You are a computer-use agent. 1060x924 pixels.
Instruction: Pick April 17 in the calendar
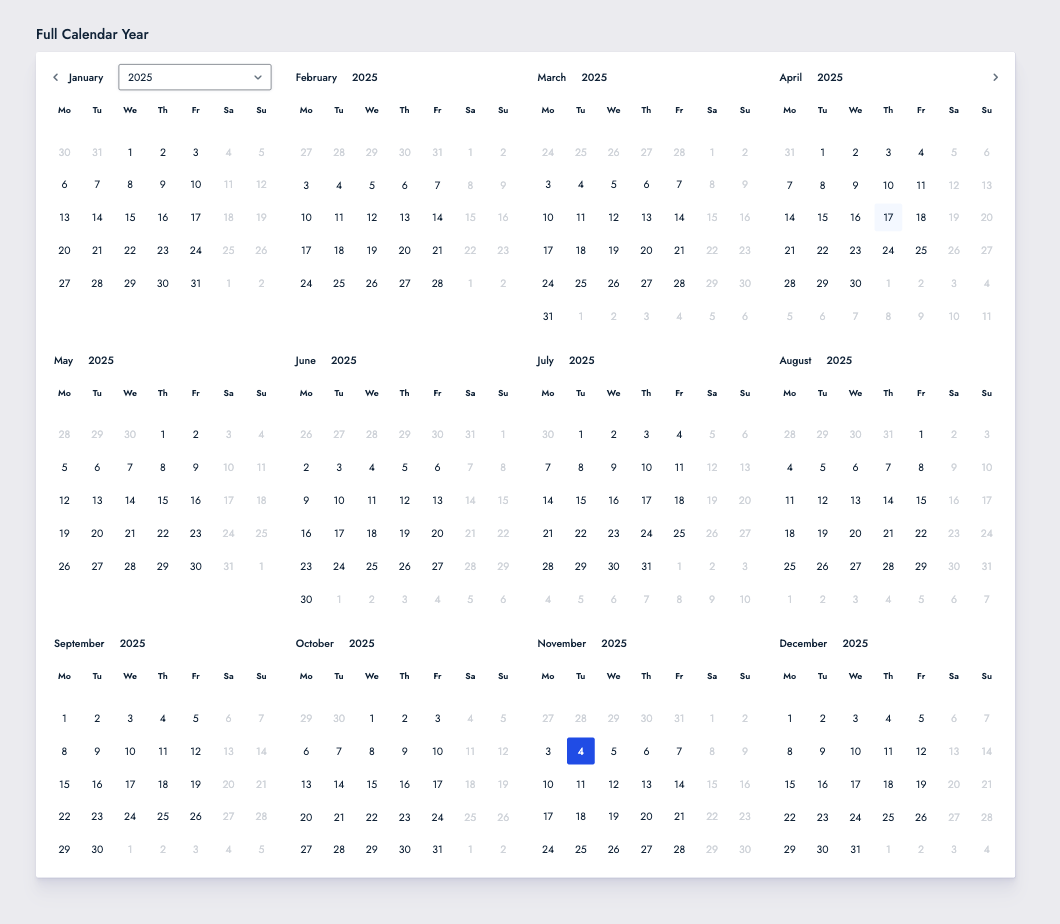click(x=888, y=218)
